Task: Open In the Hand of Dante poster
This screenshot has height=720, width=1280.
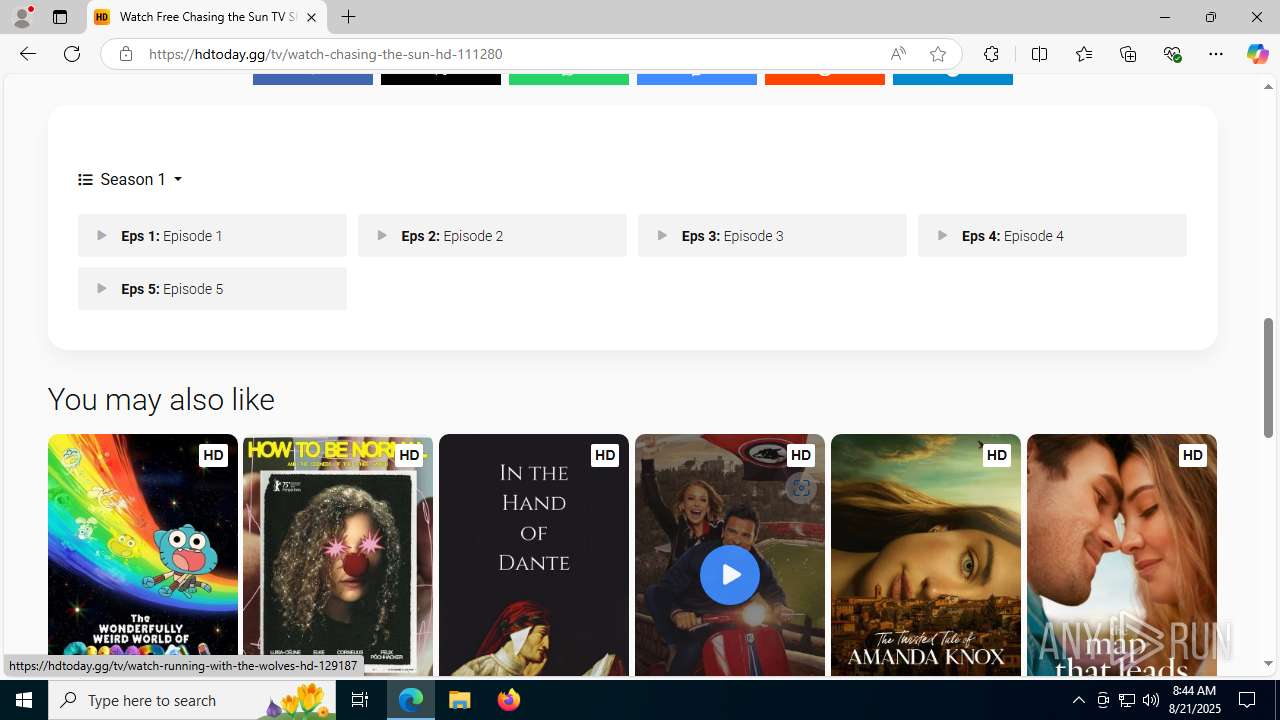Action: point(534,555)
